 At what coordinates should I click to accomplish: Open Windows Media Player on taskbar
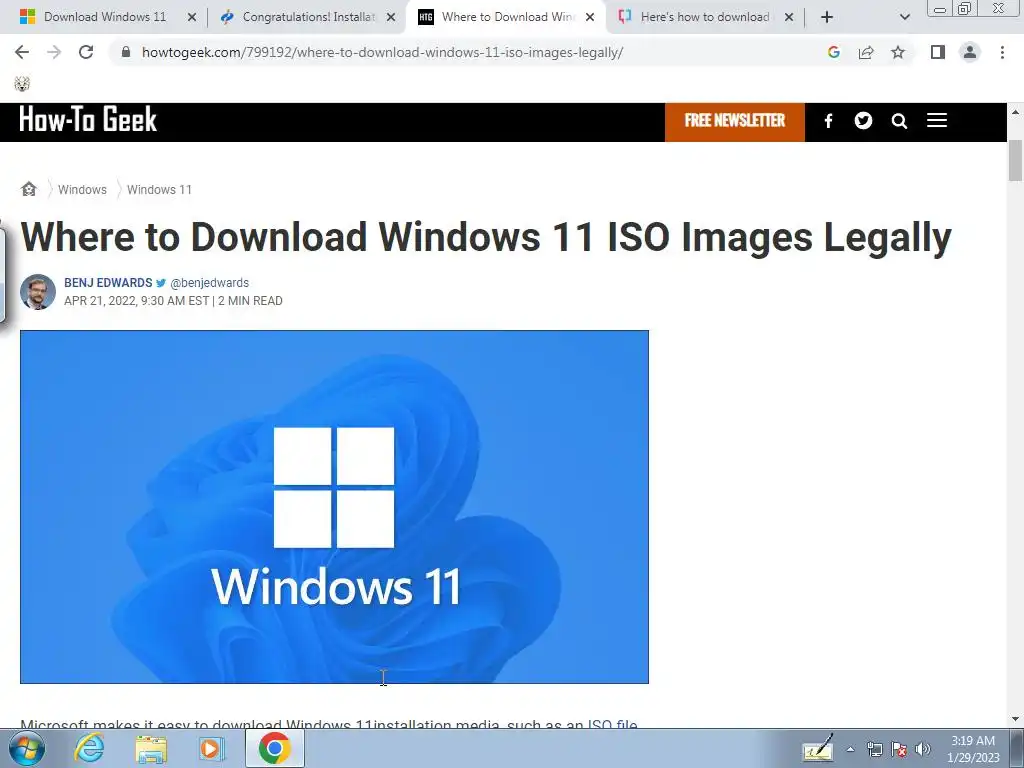coord(211,749)
